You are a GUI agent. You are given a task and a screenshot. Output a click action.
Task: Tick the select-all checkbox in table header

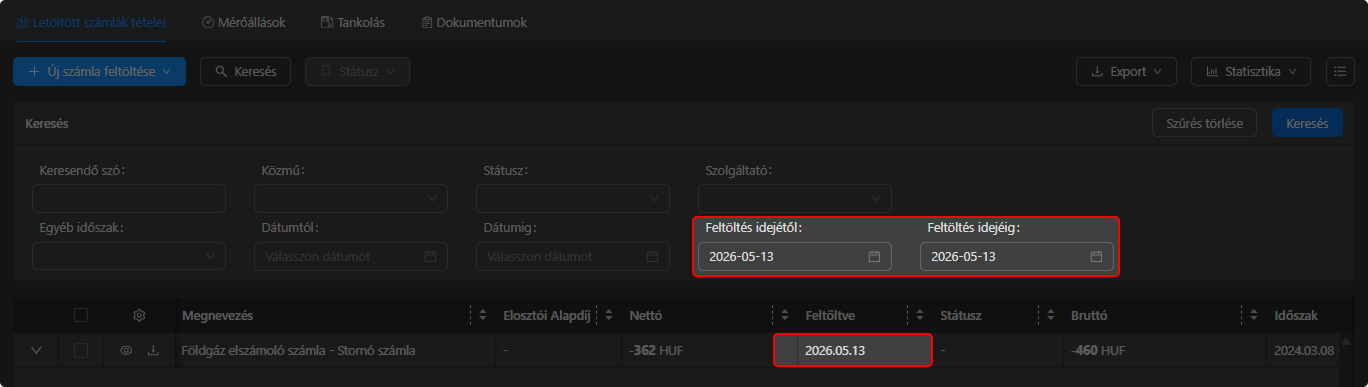pos(81,315)
